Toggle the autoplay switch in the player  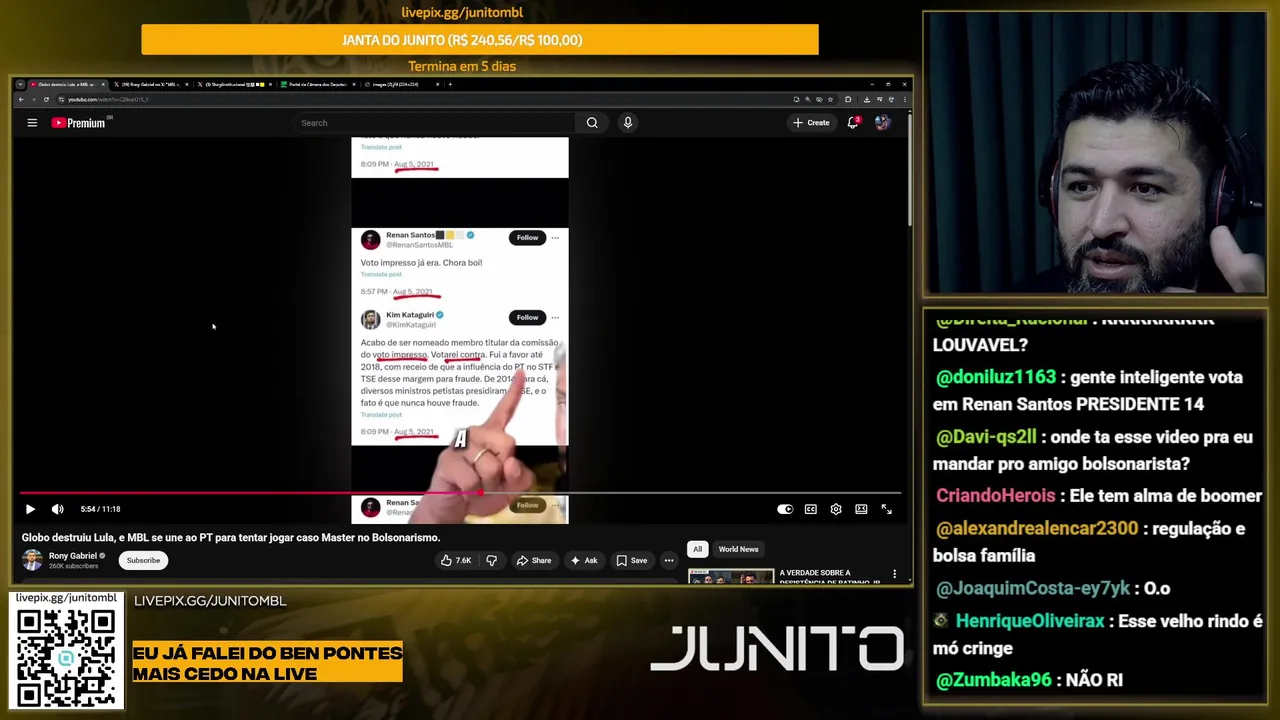point(785,509)
